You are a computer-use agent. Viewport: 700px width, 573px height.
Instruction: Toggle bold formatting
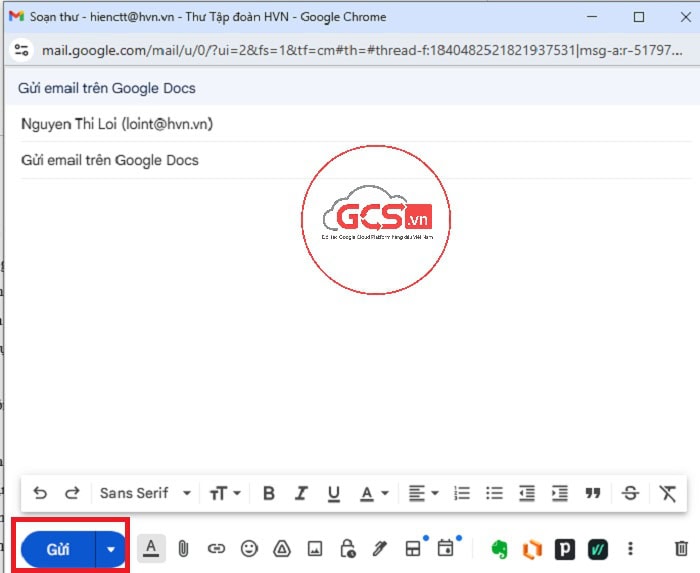pos(269,493)
